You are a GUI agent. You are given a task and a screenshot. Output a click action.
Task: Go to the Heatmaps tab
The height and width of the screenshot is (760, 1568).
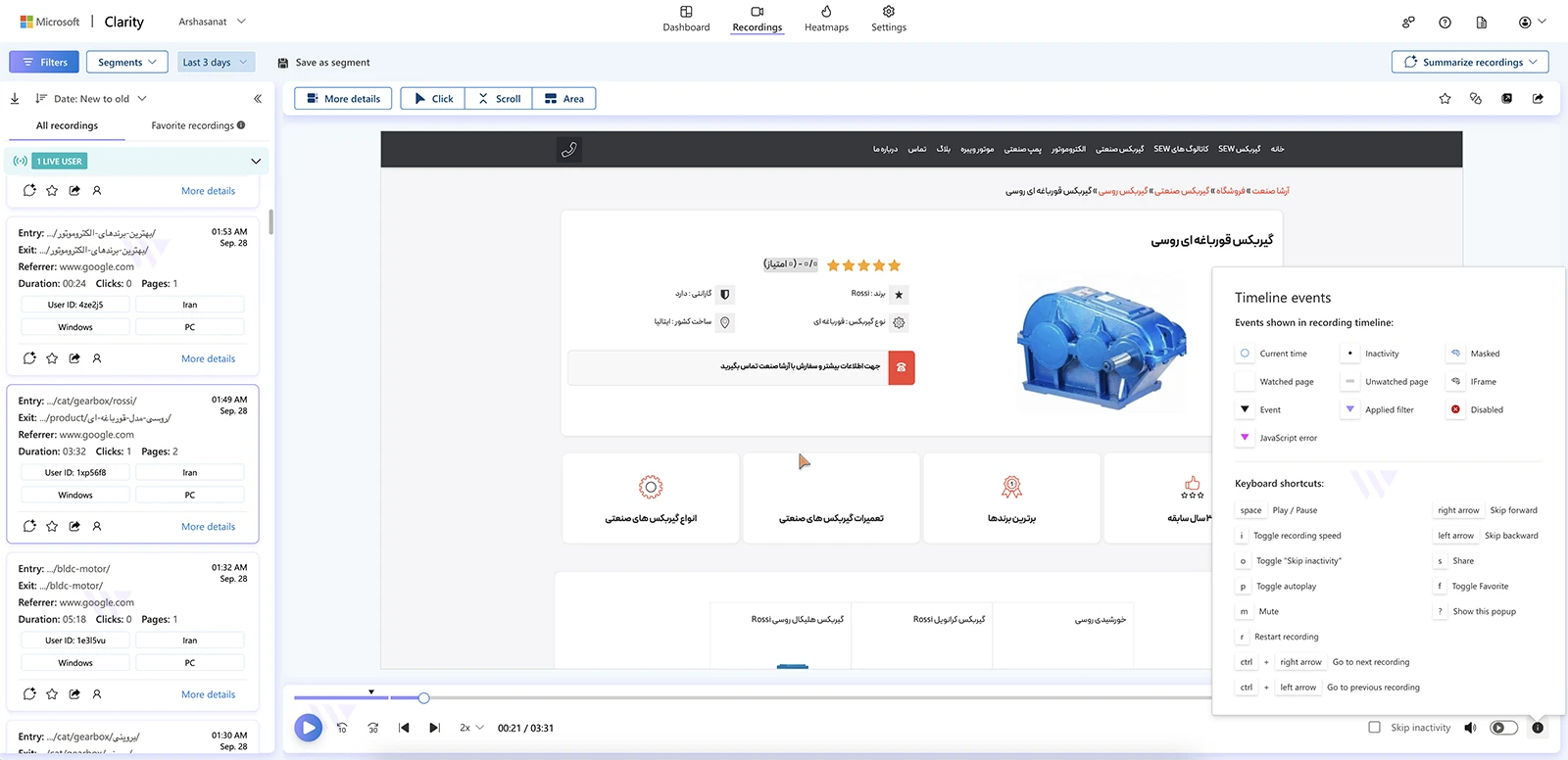click(x=826, y=20)
